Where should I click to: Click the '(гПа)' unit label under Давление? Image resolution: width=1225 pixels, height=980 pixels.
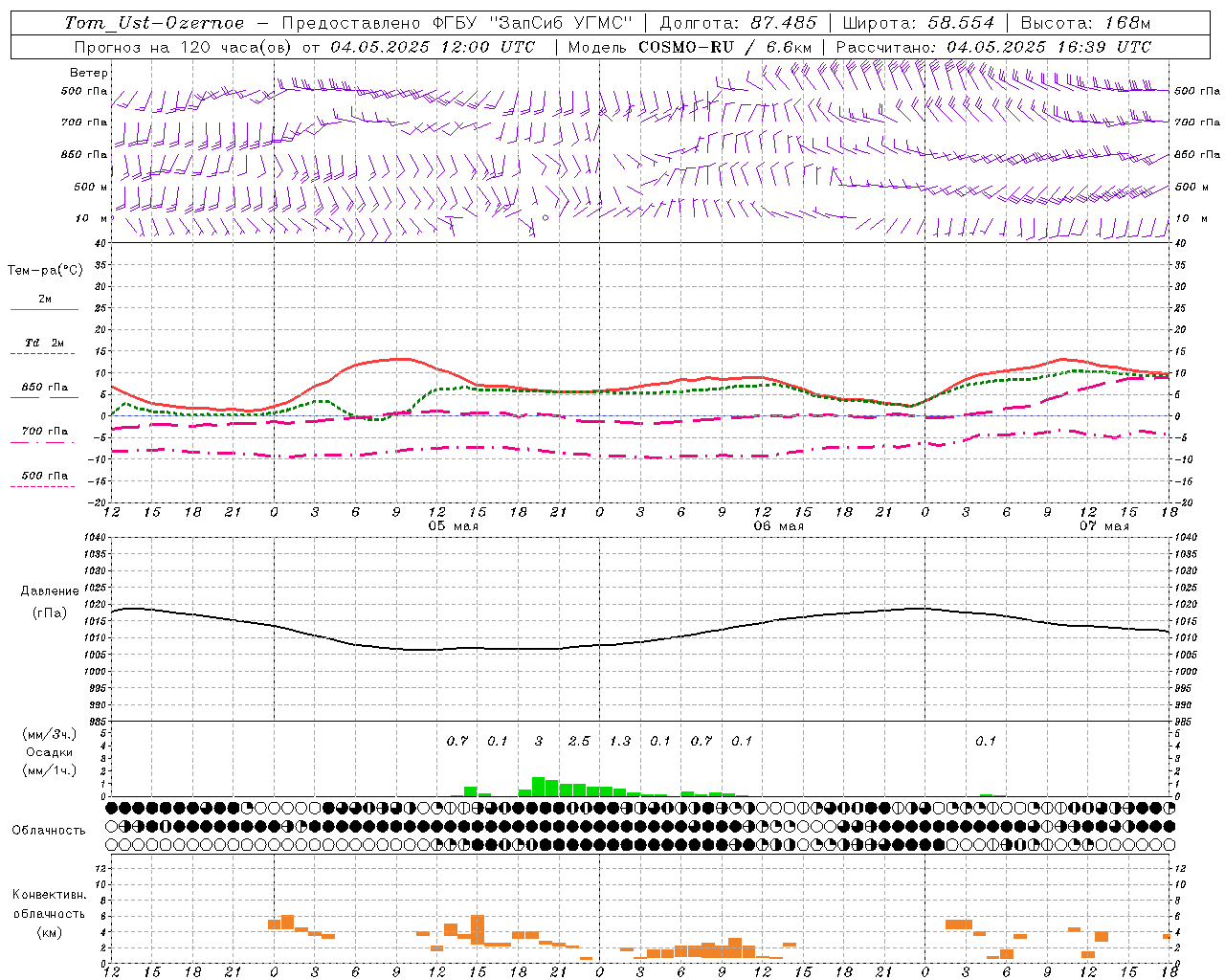[49, 613]
